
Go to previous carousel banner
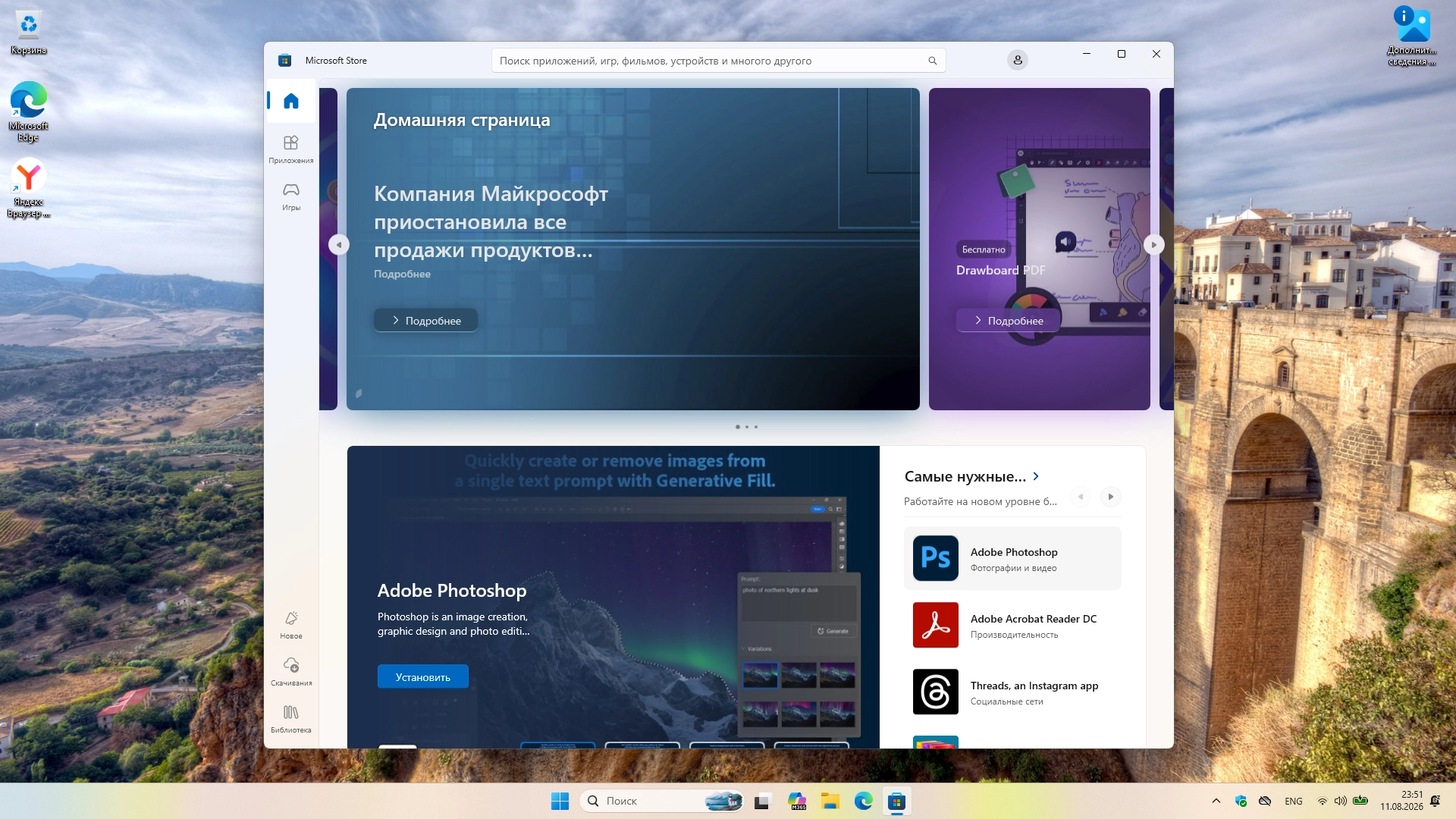(339, 244)
